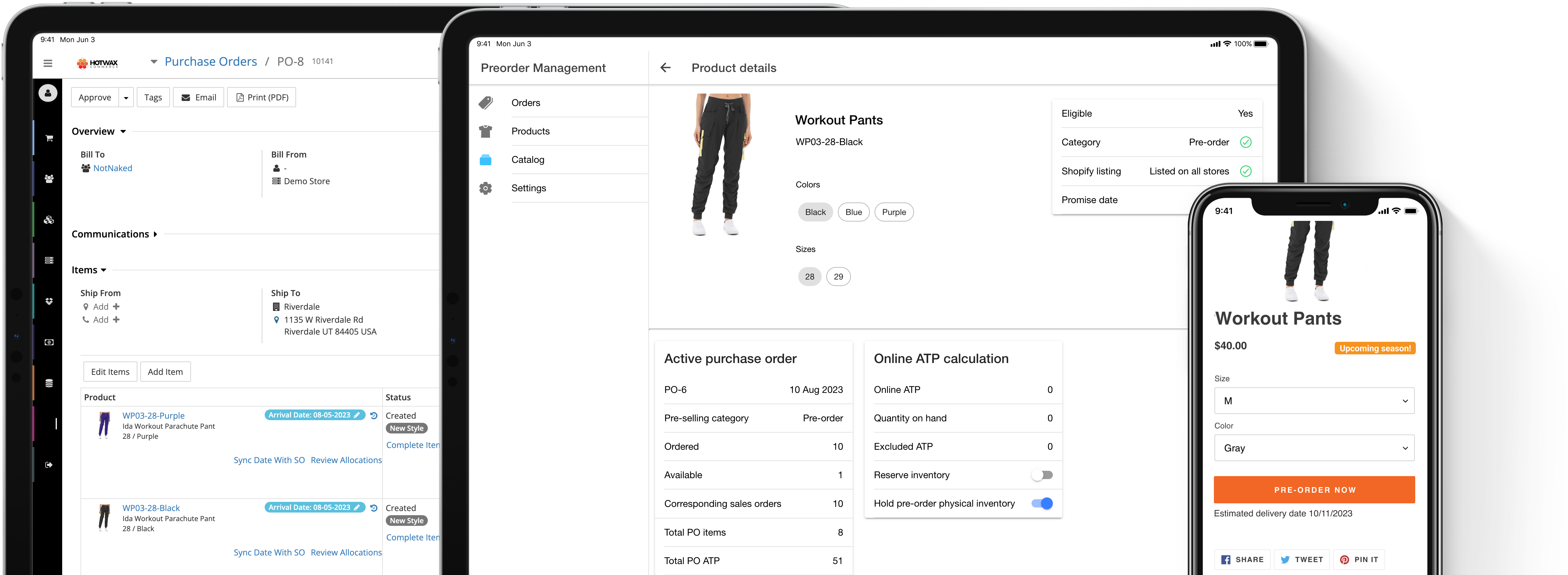Click the user profile avatar icon
1568x575 pixels.
48,93
